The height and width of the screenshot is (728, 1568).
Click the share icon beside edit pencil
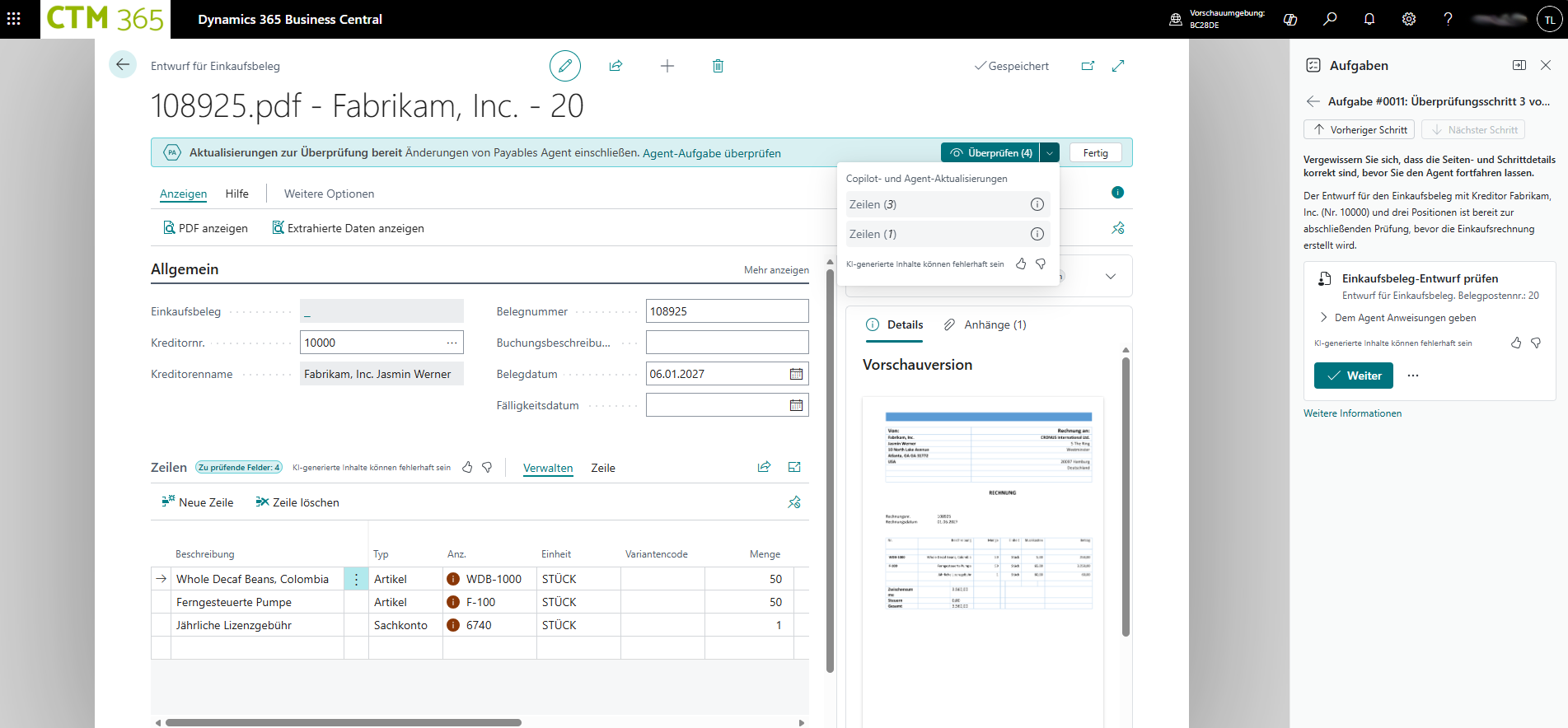pos(615,66)
